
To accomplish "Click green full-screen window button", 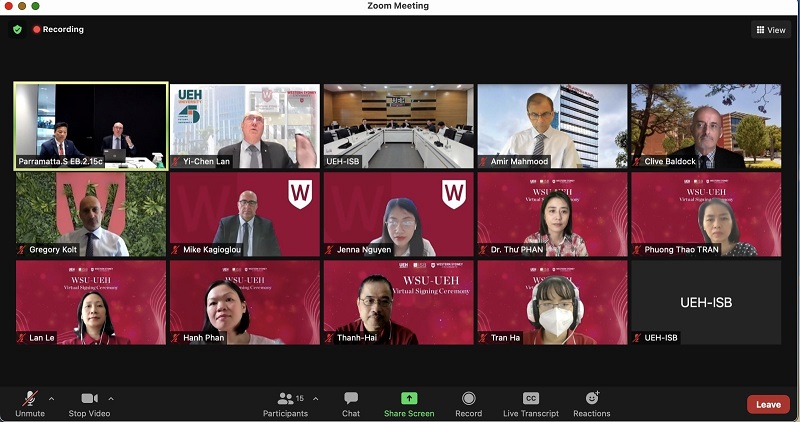I will tap(35, 6).
